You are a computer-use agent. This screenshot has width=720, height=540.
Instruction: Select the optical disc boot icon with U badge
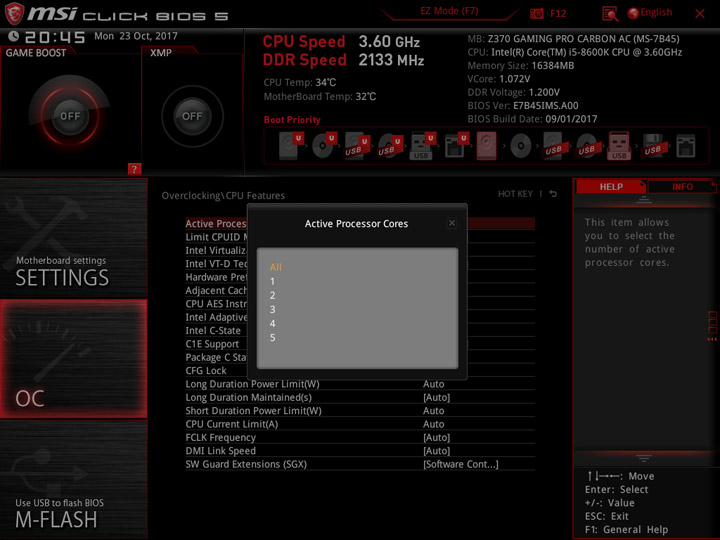pos(324,146)
